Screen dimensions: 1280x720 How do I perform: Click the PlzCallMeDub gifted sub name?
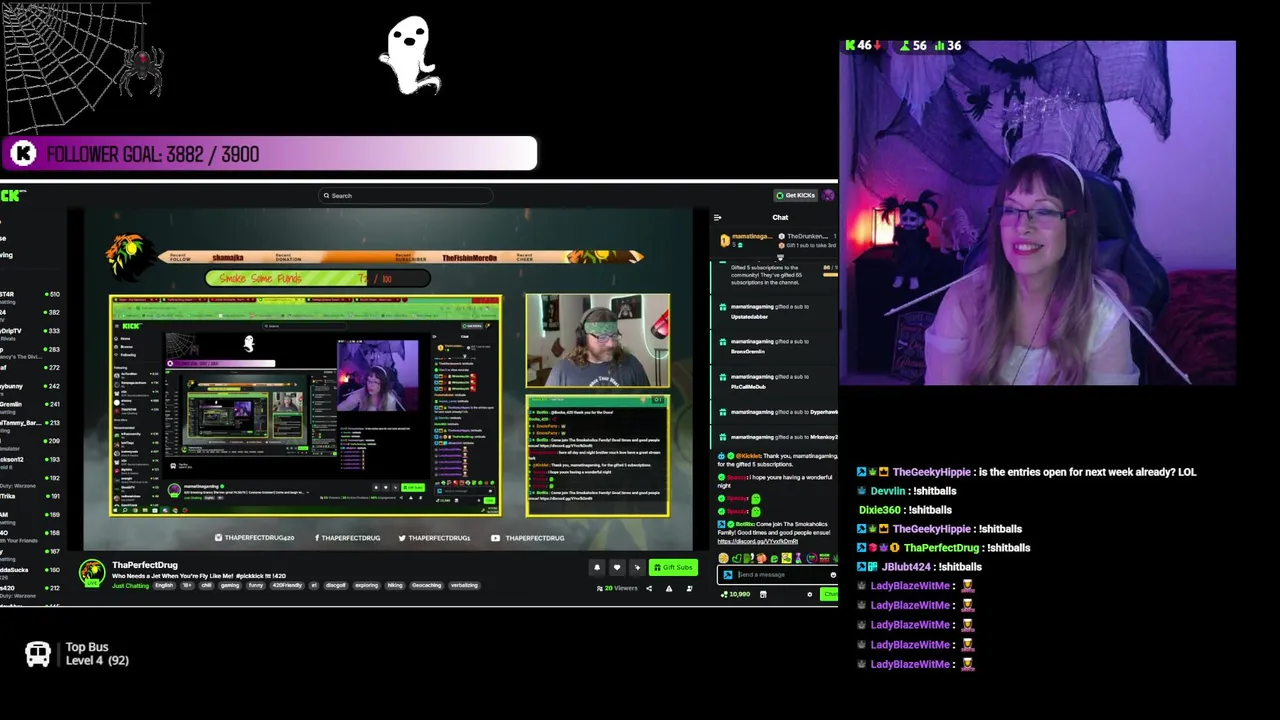748,386
